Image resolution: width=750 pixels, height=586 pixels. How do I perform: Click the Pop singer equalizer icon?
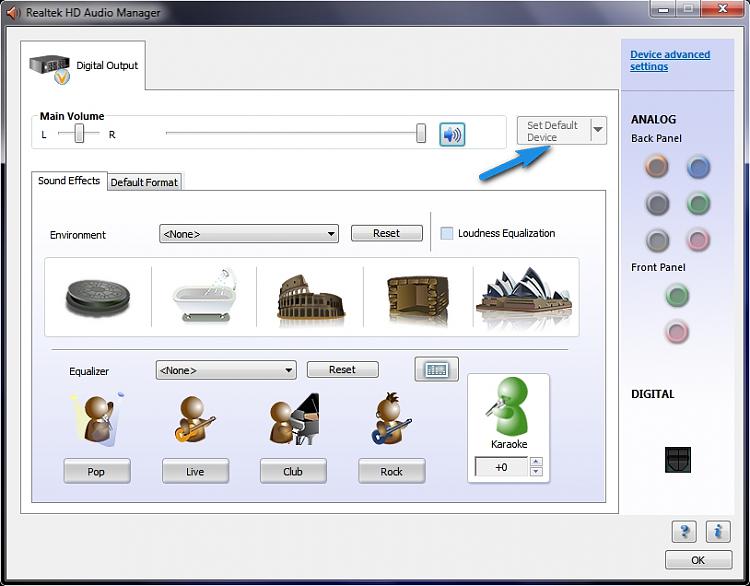point(98,419)
